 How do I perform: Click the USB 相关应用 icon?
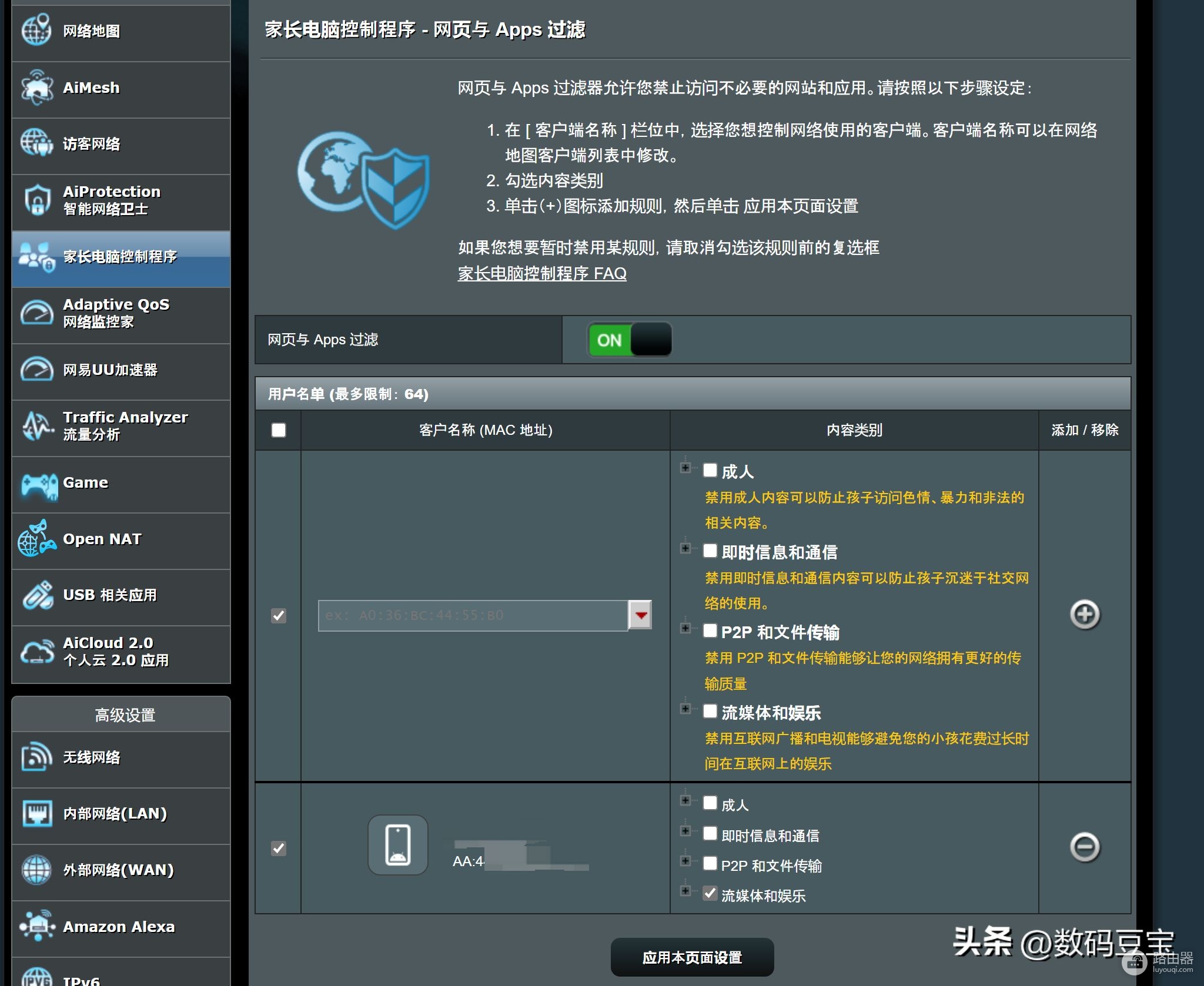[38, 595]
